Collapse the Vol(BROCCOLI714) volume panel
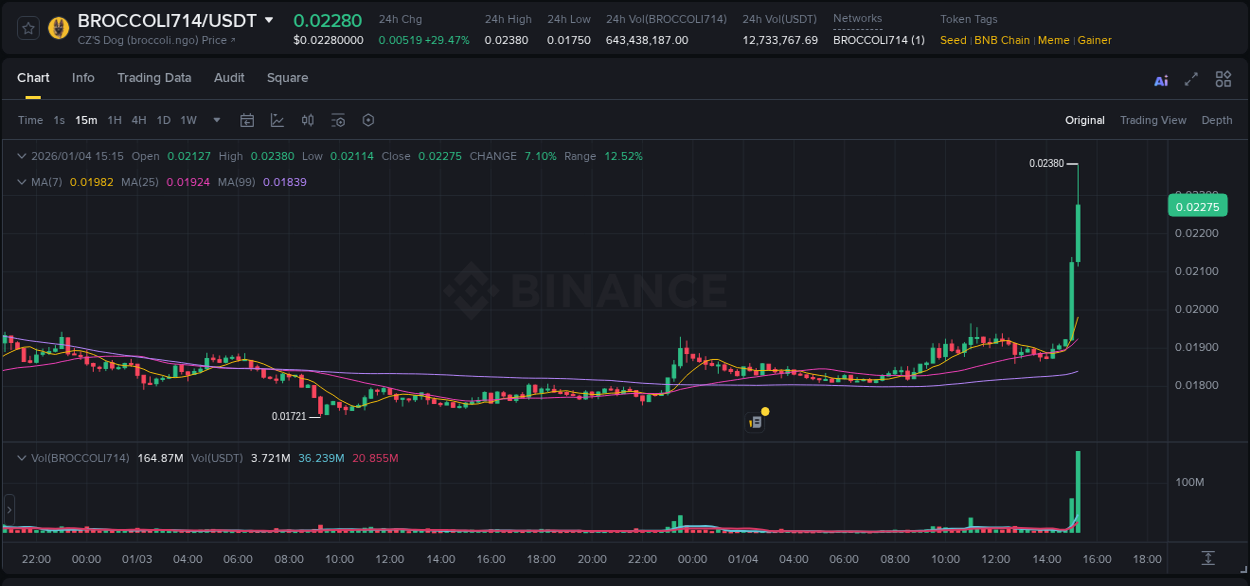1250x586 pixels. coord(22,457)
